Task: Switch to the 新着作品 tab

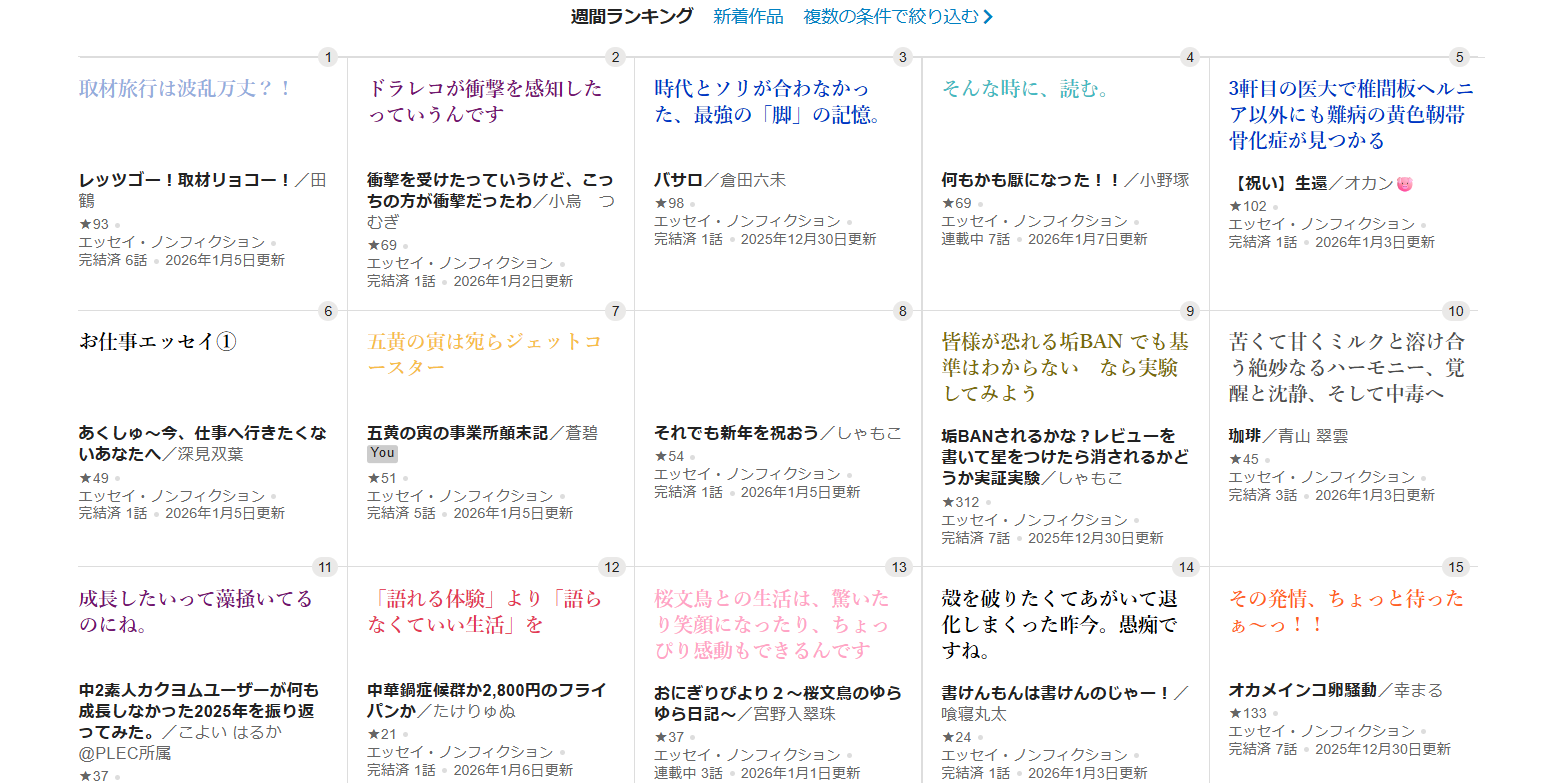Action: (x=748, y=16)
